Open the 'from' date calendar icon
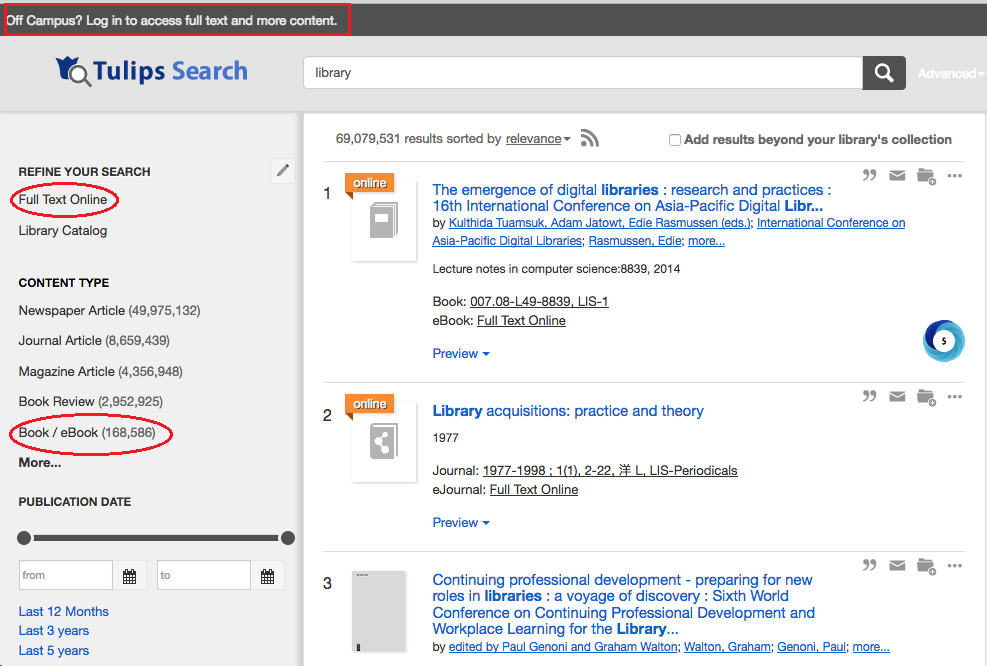 pos(130,575)
